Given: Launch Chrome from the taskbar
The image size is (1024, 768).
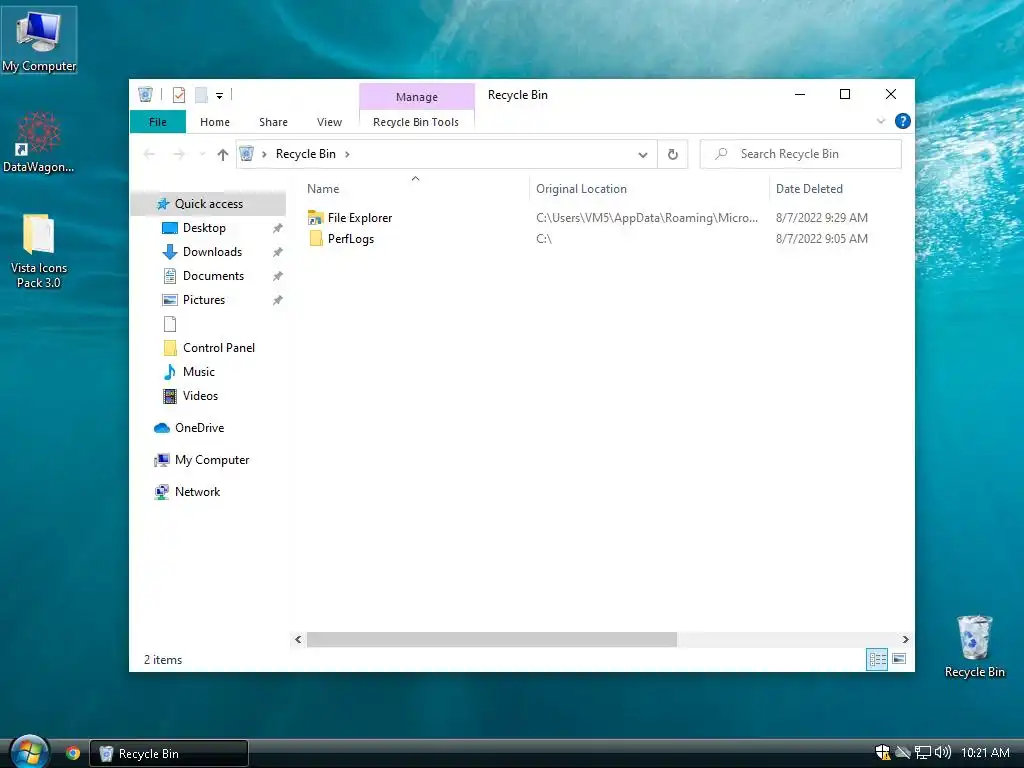Looking at the screenshot, I should pyautogui.click(x=73, y=753).
